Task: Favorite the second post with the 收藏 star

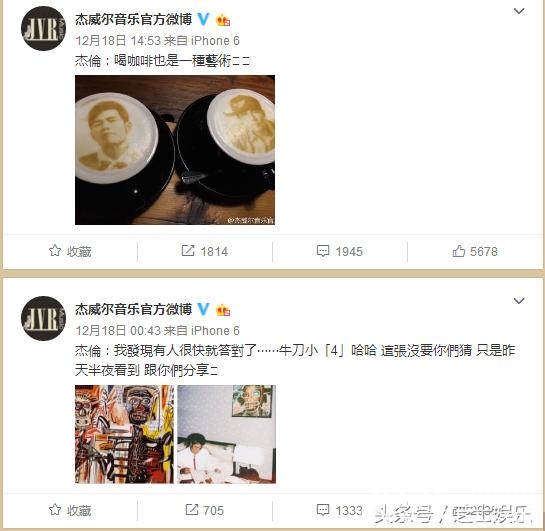Action: click(x=70, y=510)
